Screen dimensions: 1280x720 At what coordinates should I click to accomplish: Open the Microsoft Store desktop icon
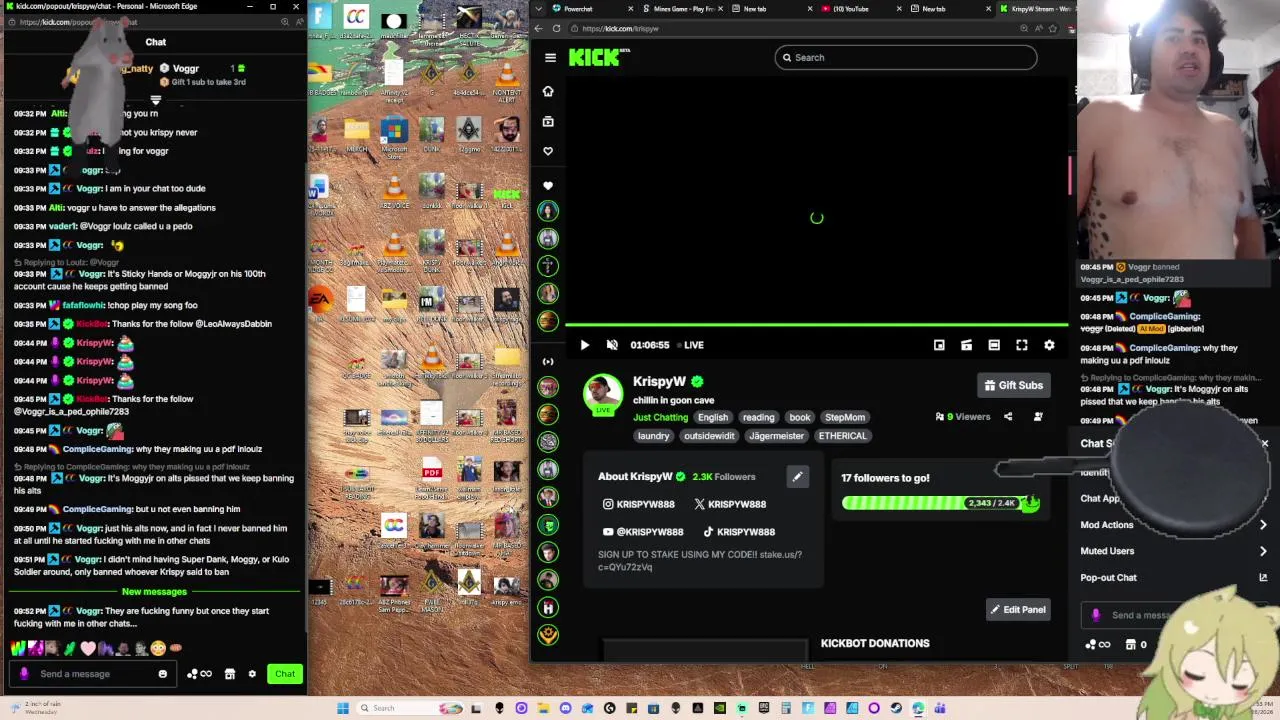[394, 135]
